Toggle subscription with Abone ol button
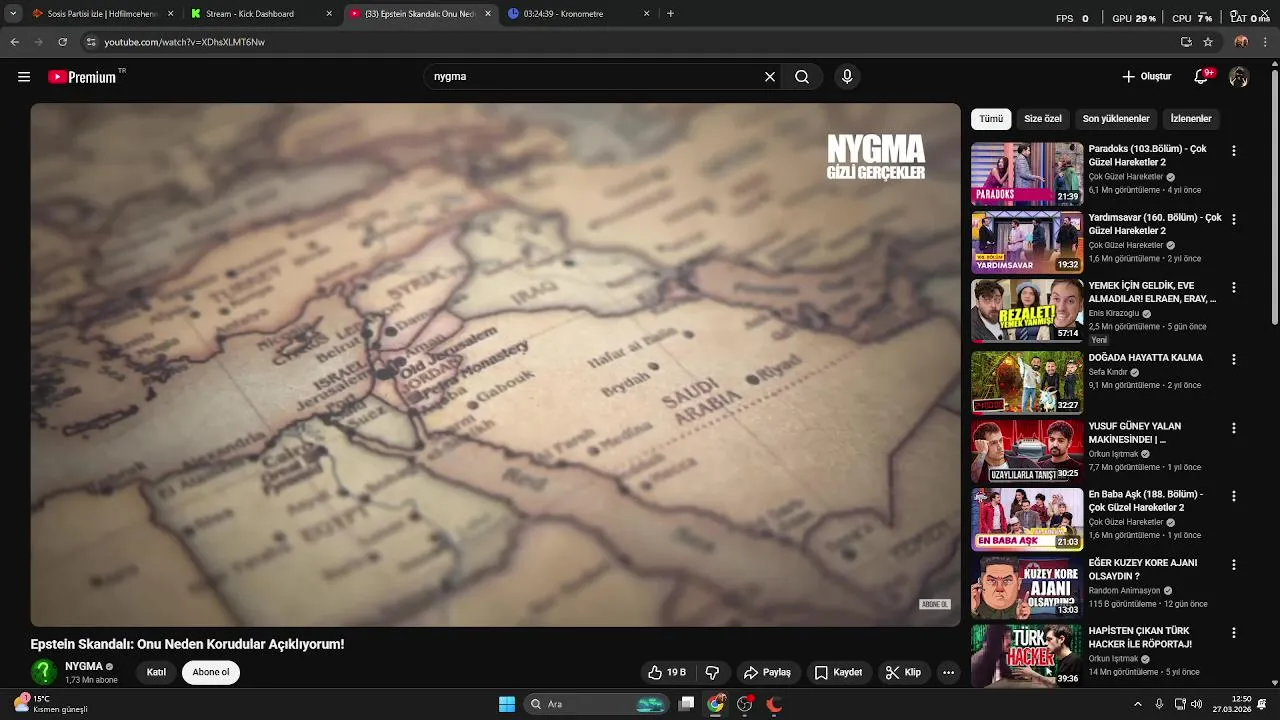The height and width of the screenshot is (720, 1280). pyautogui.click(x=211, y=672)
